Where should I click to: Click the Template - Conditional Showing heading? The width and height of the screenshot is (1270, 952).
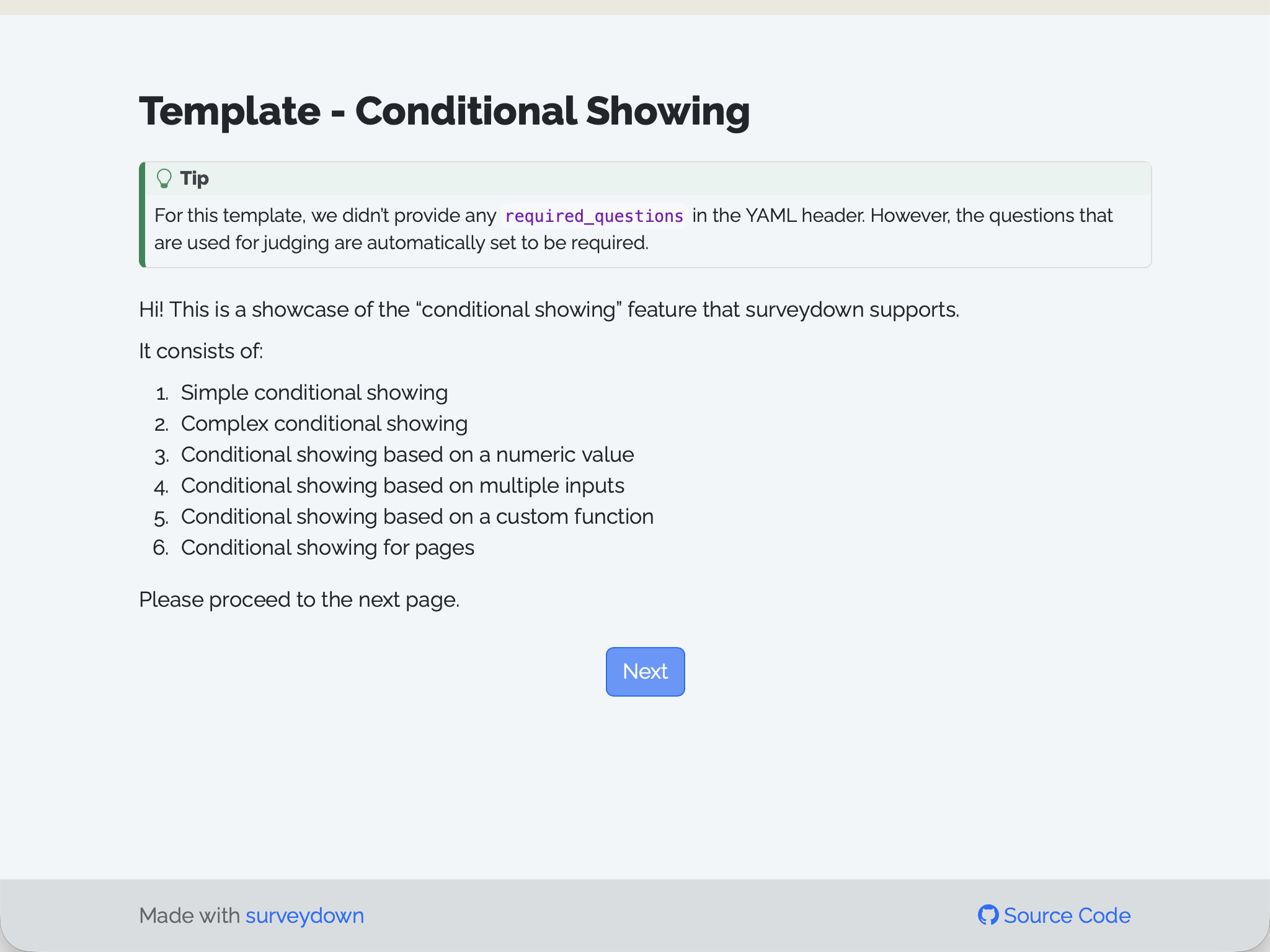pyautogui.click(x=444, y=111)
